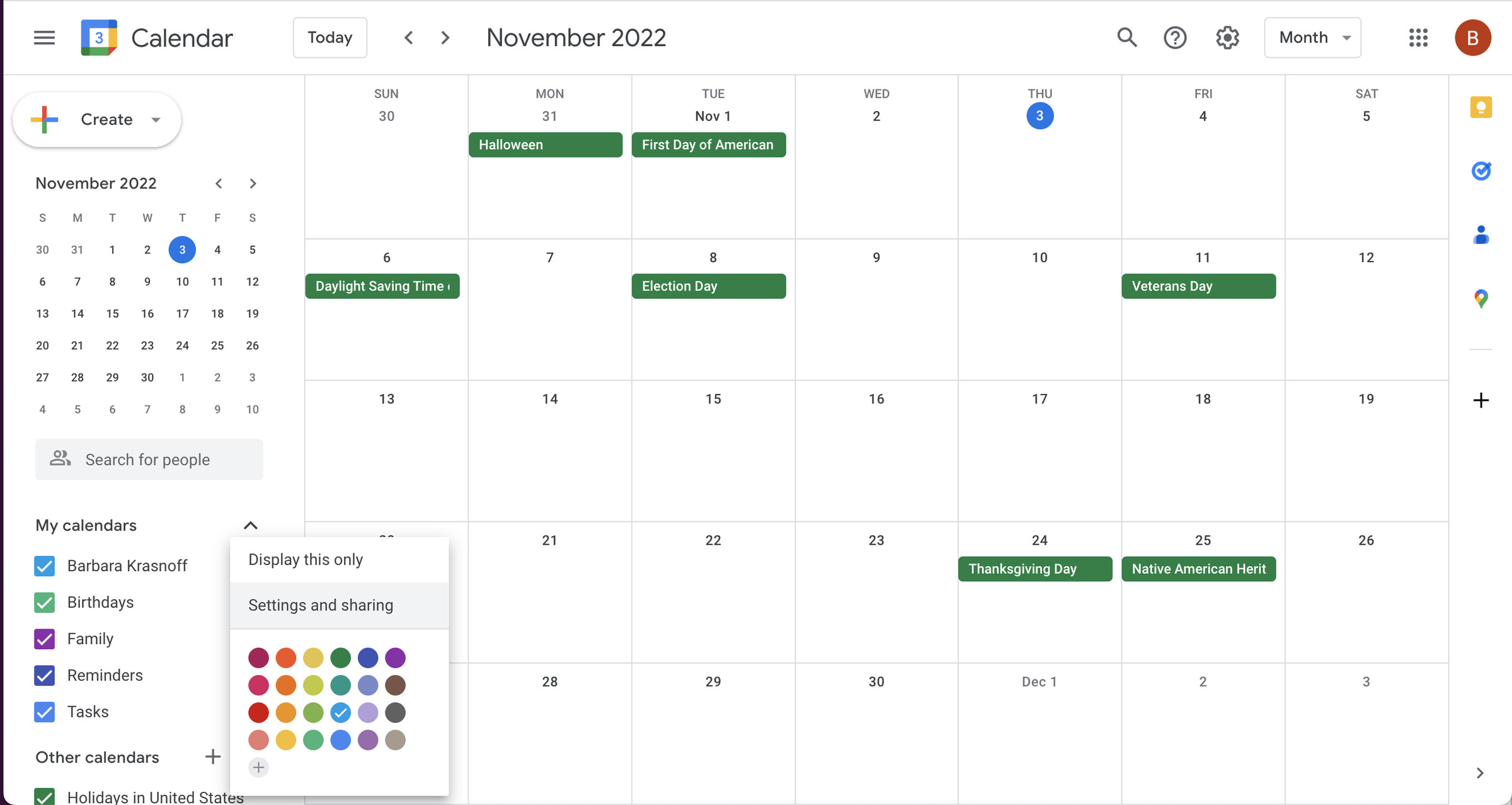This screenshot has width=1512, height=805.
Task: Click the Help support icon
Action: 1176,37
